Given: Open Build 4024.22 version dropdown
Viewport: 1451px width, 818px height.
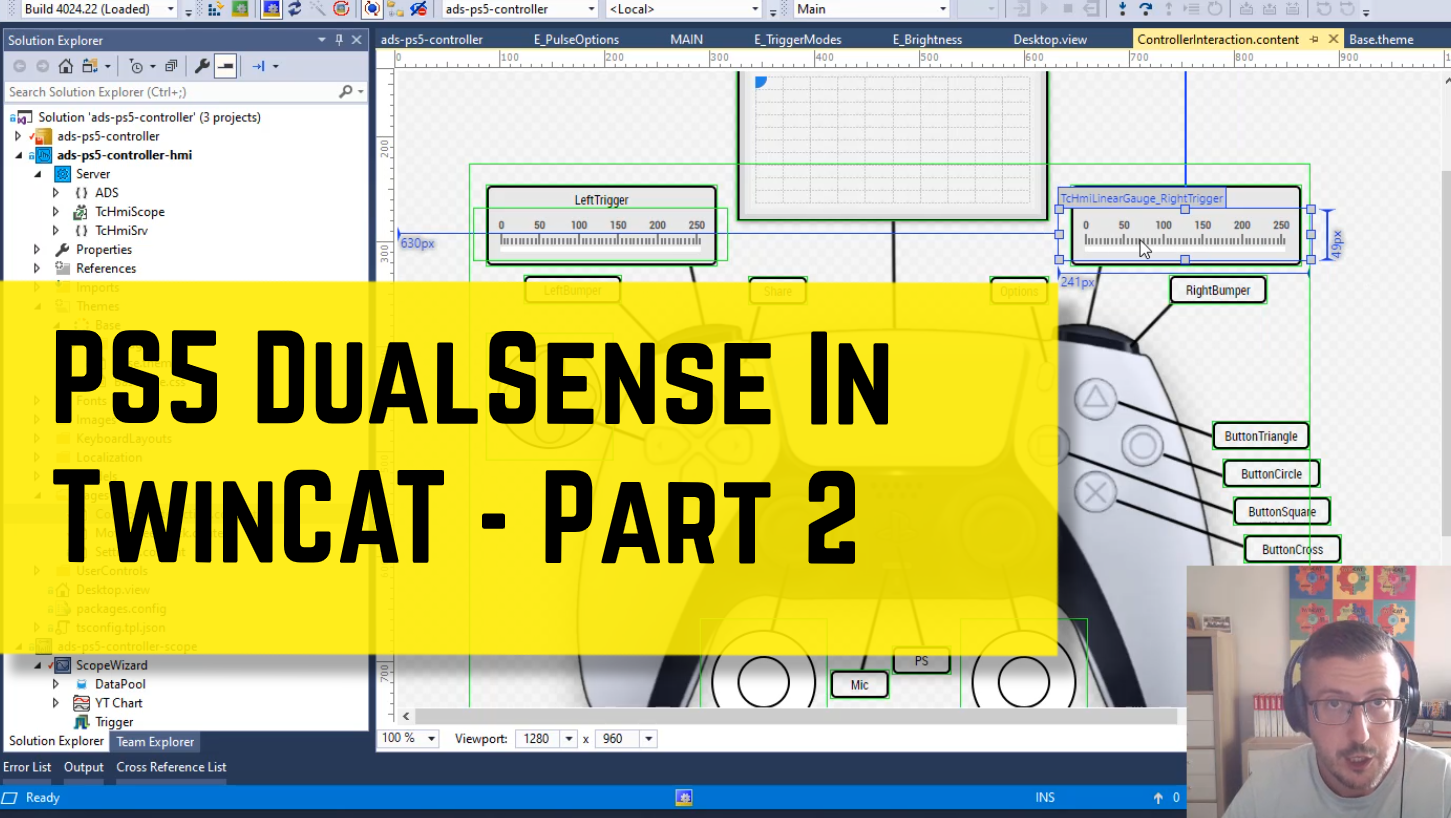Looking at the screenshot, I should point(170,9).
